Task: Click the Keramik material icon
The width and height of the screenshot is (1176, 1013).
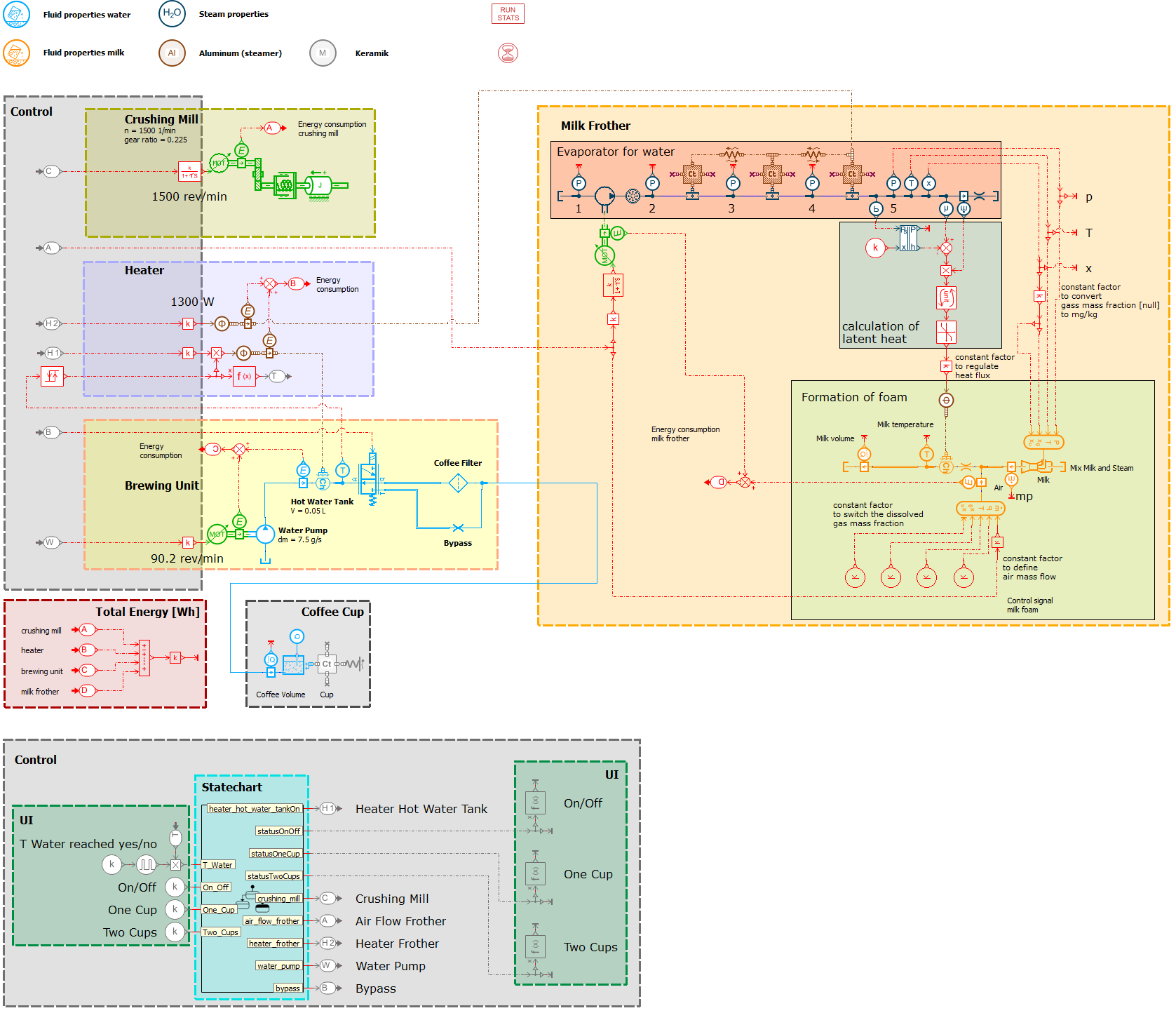Action: pos(323,53)
